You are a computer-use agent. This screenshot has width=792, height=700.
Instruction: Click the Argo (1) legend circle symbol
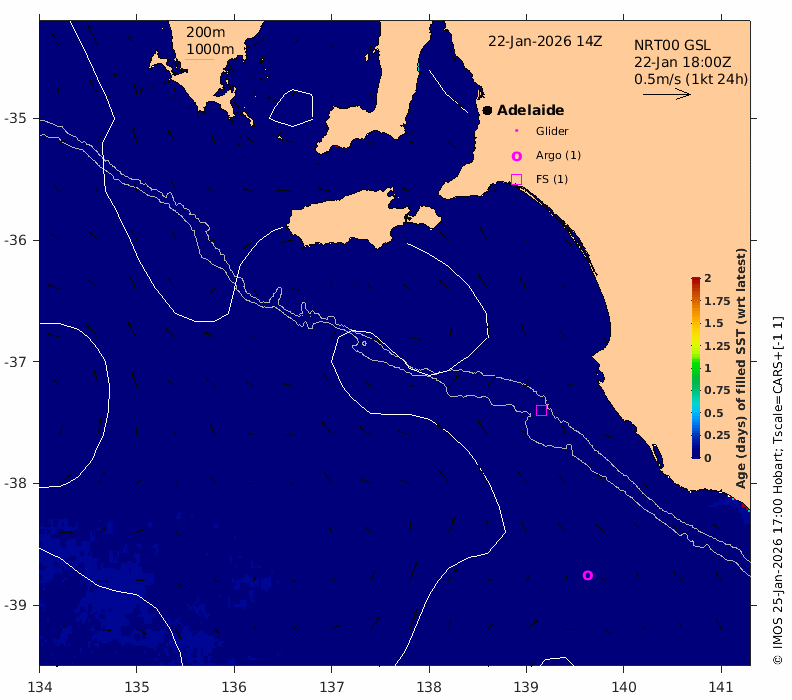coord(516,156)
